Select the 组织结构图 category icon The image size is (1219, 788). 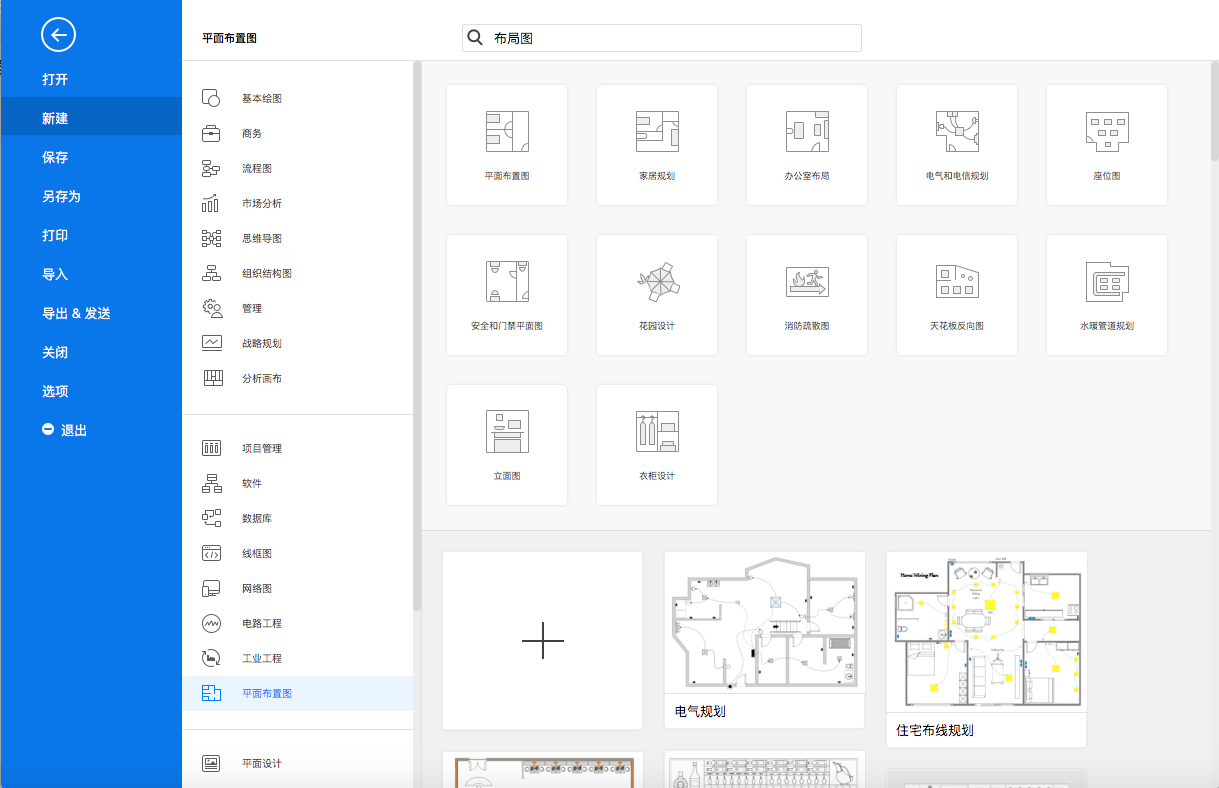[211, 273]
